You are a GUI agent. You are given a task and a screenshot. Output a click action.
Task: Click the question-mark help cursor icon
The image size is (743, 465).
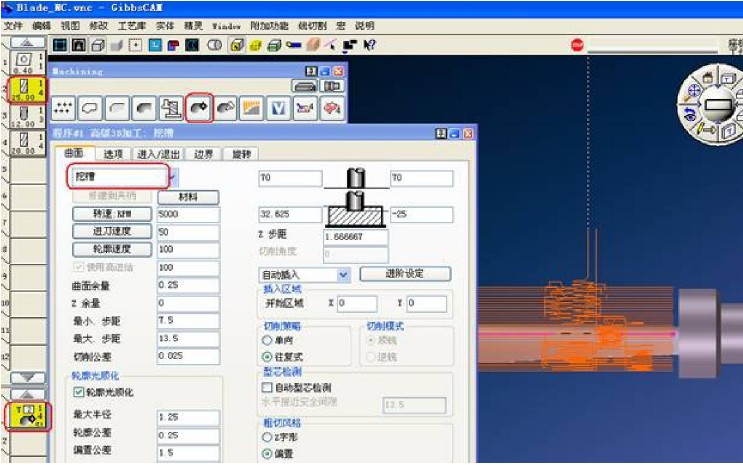[x=370, y=45]
